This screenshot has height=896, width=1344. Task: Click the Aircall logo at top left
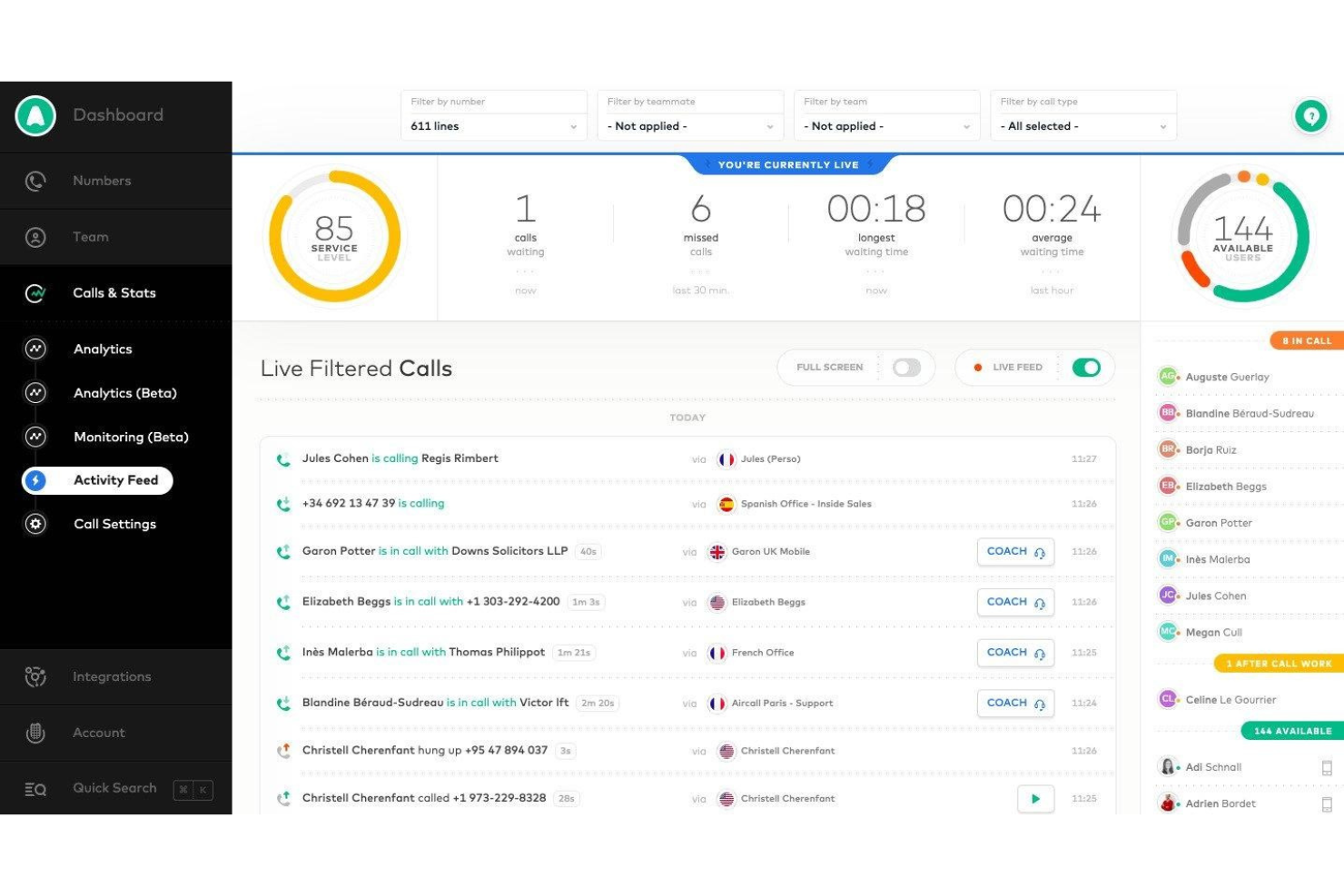35,115
